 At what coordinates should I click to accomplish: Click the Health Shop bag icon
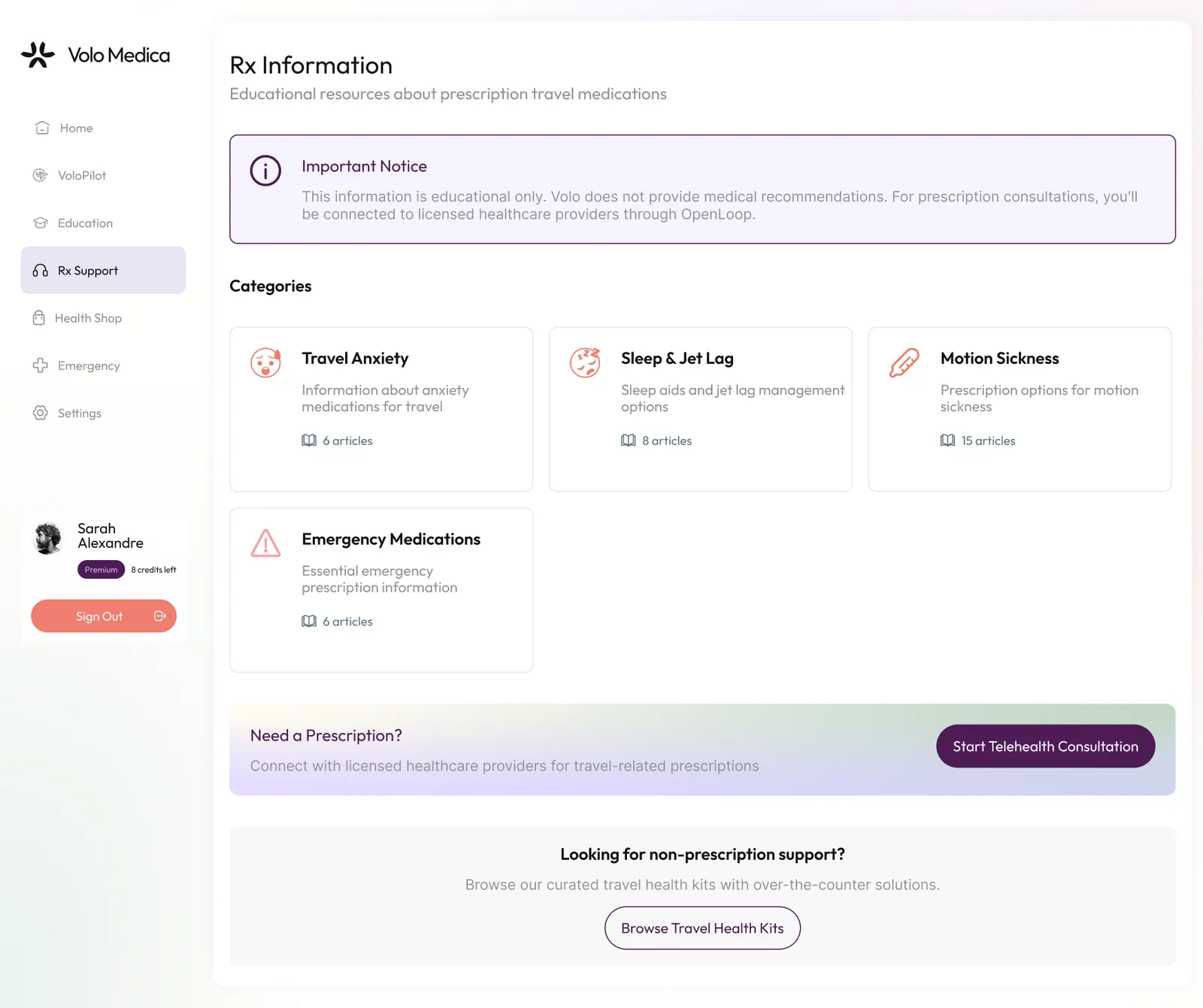coord(39,318)
